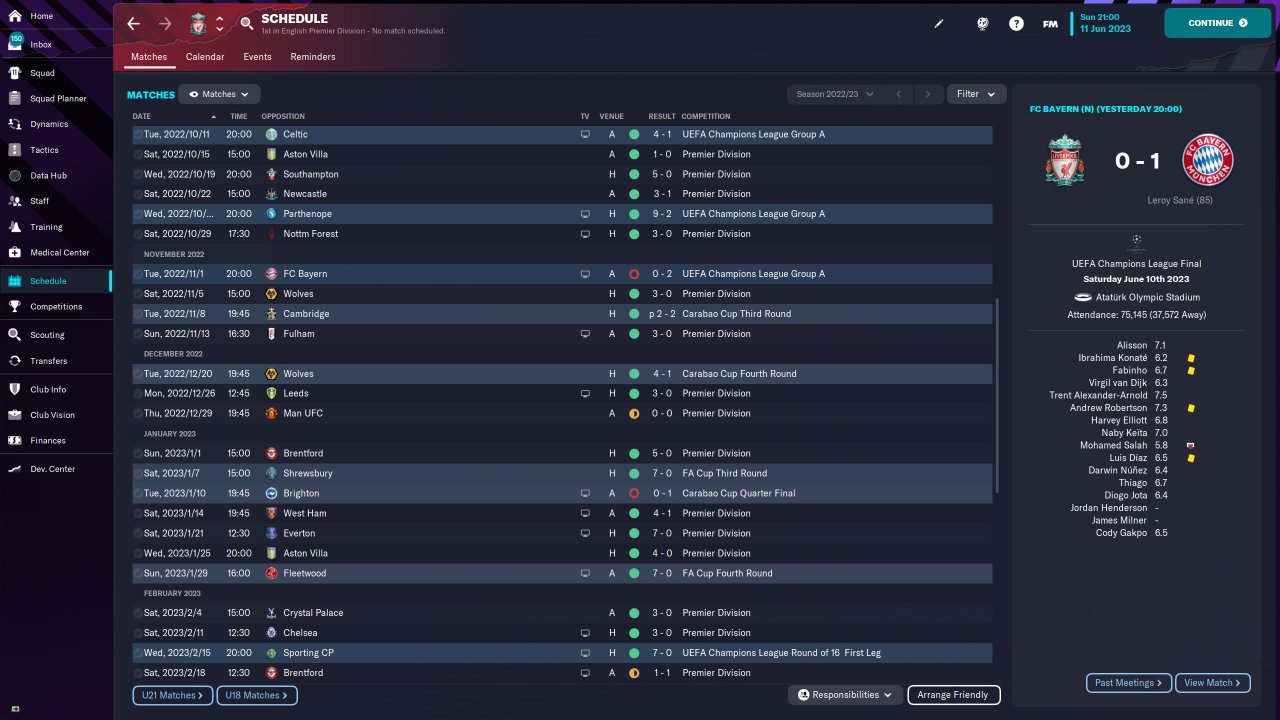1280x720 pixels.
Task: Switch to the Reminders tab
Action: click(x=313, y=57)
